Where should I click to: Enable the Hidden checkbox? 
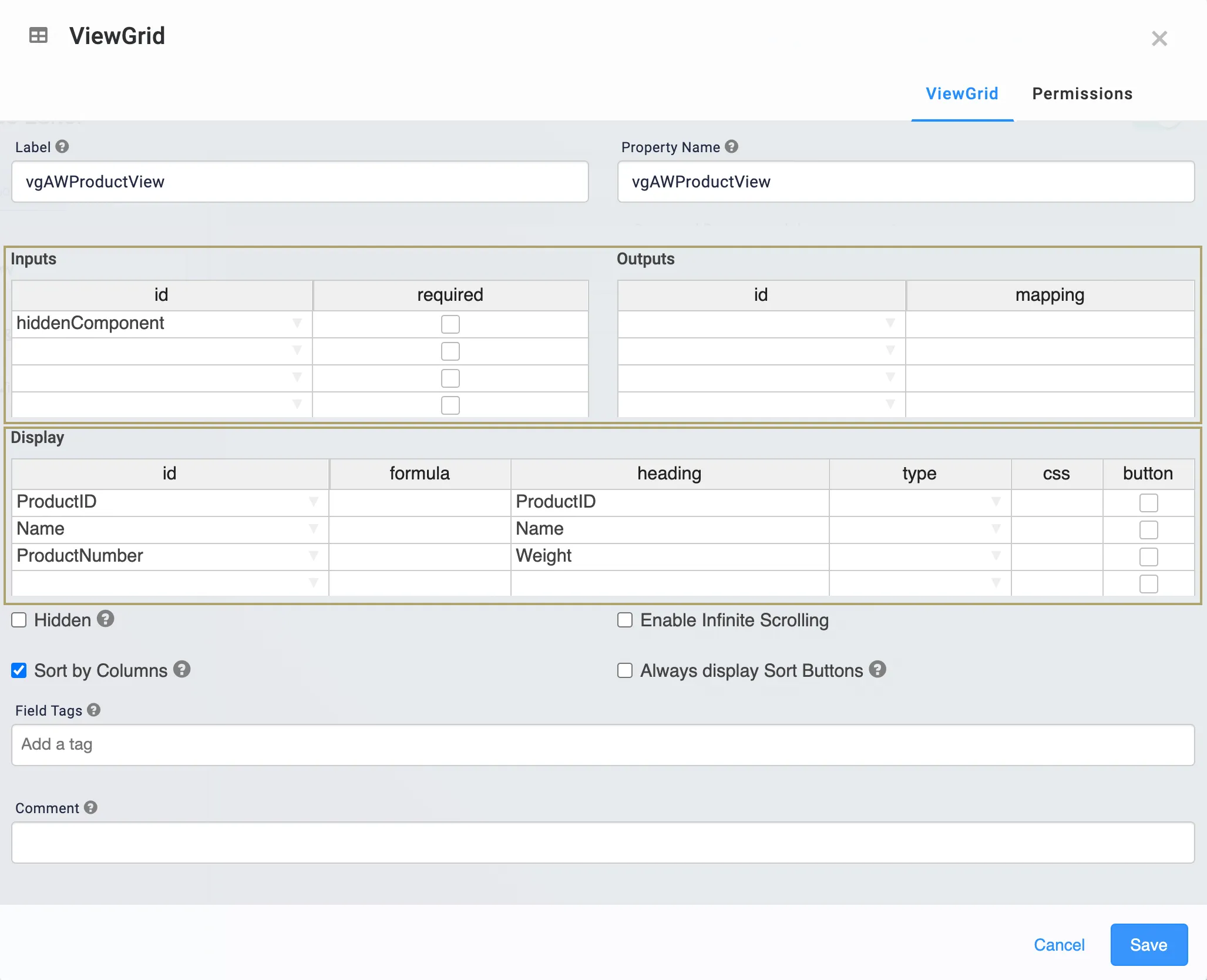19,620
